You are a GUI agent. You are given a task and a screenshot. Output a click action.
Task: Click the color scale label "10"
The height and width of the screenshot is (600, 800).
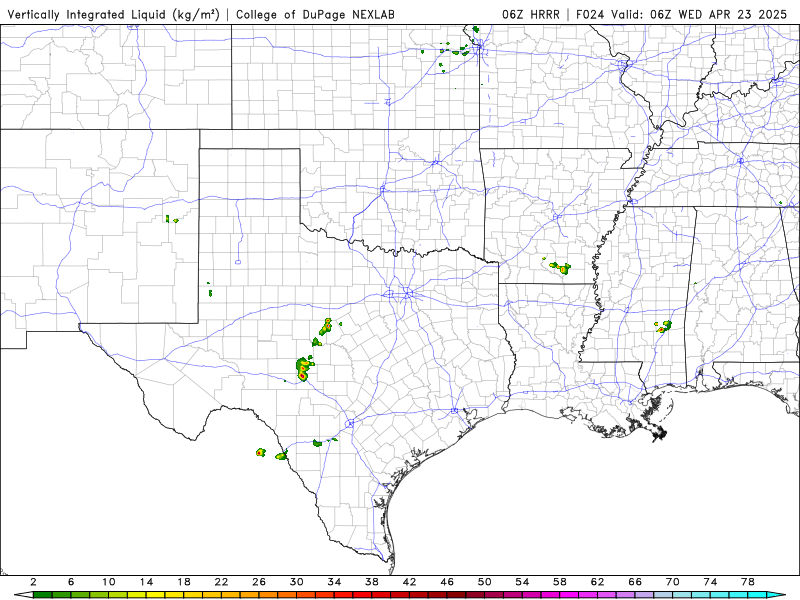108,582
